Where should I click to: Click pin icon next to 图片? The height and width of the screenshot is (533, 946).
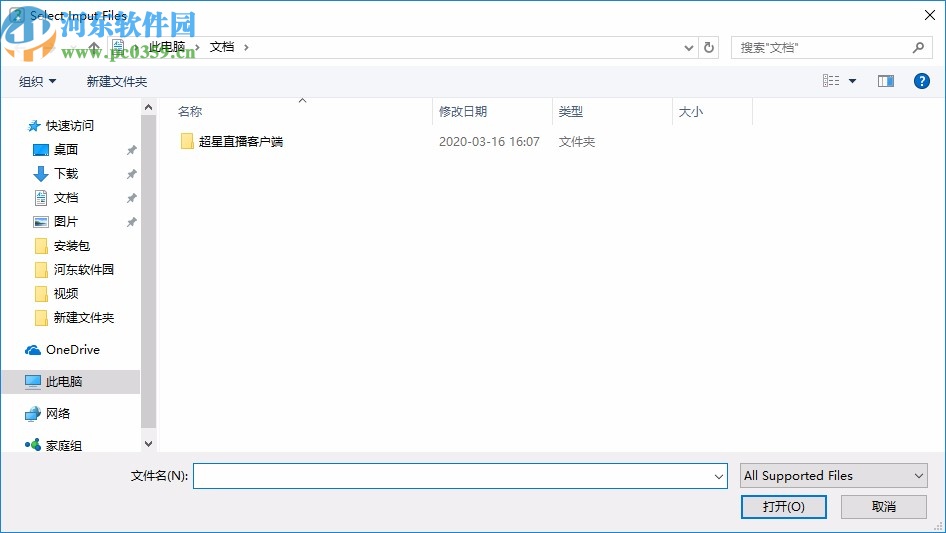(131, 222)
